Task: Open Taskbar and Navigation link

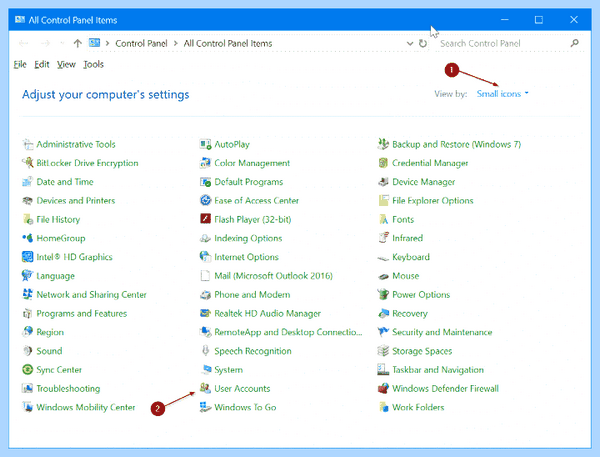Action: (x=438, y=370)
